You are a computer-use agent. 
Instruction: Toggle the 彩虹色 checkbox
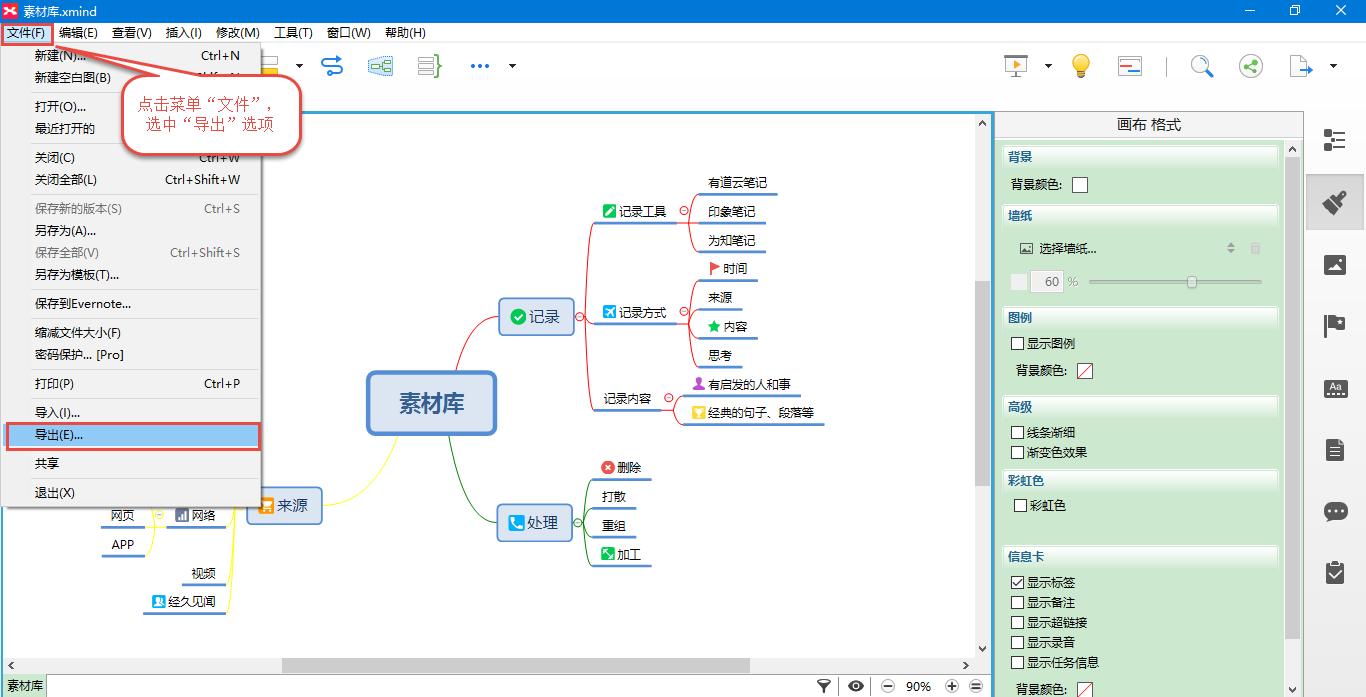[1021, 506]
